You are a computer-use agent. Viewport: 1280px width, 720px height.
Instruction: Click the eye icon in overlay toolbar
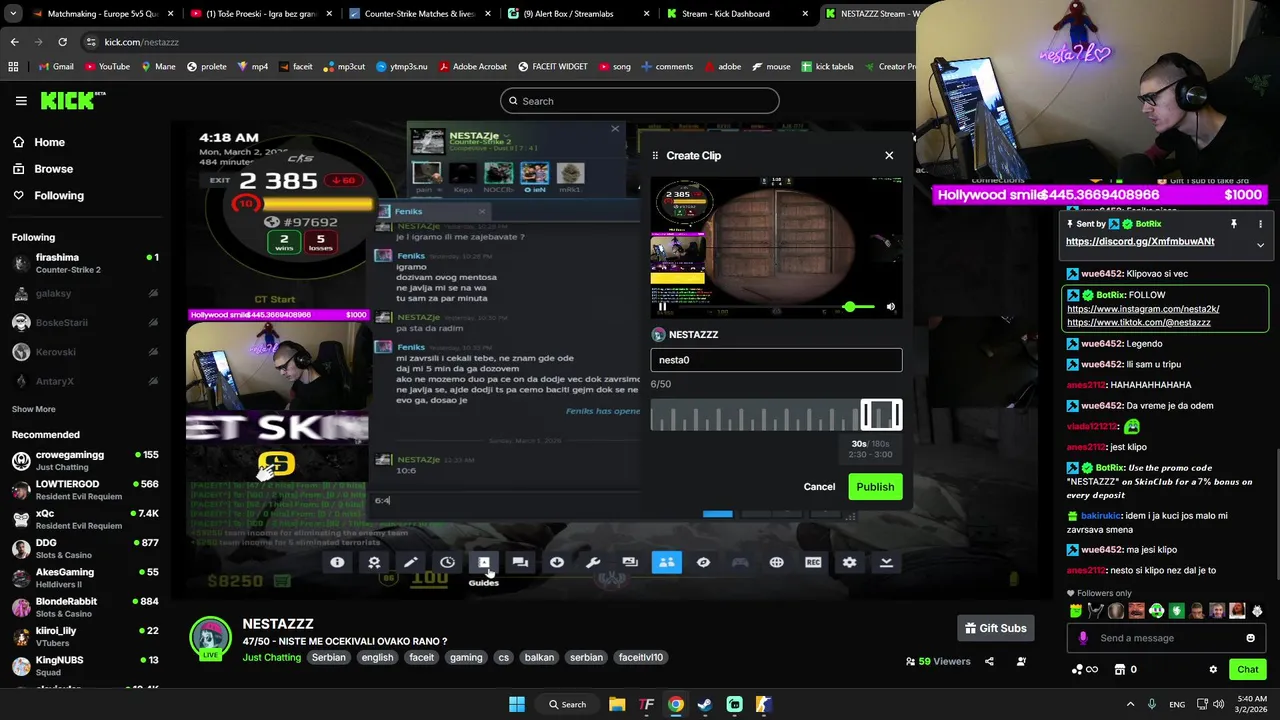[703, 562]
